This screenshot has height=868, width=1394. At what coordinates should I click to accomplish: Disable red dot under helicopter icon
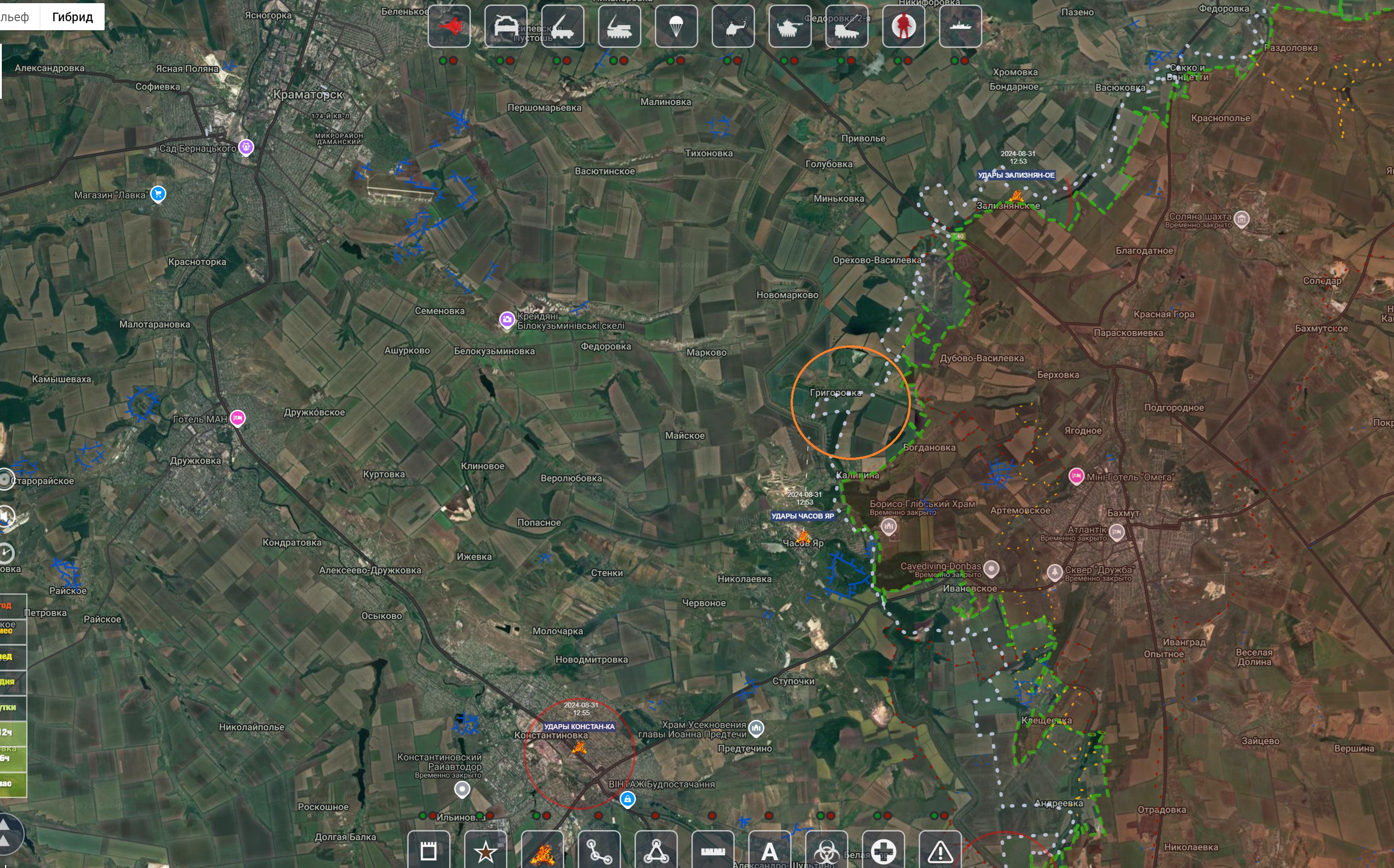click(x=737, y=60)
